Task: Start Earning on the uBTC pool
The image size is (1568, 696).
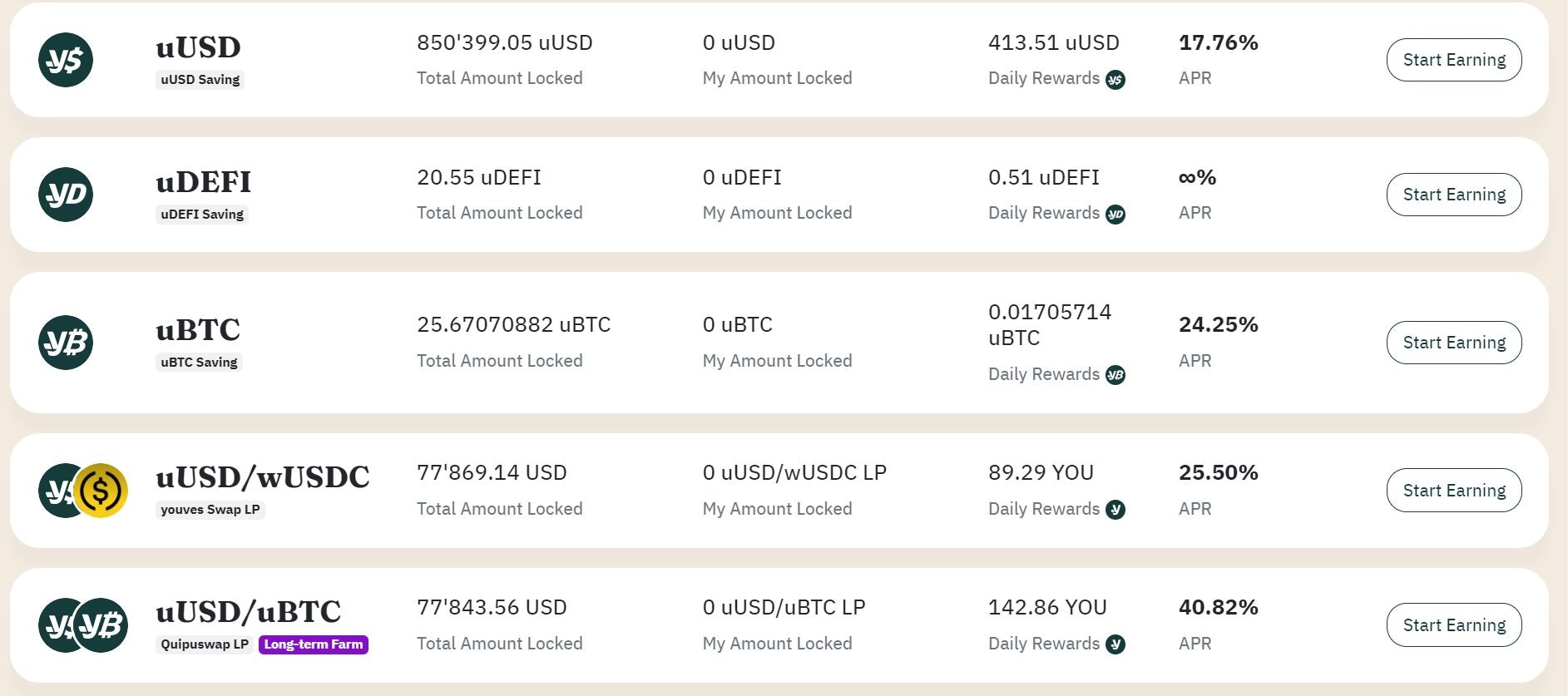Action: coord(1454,343)
